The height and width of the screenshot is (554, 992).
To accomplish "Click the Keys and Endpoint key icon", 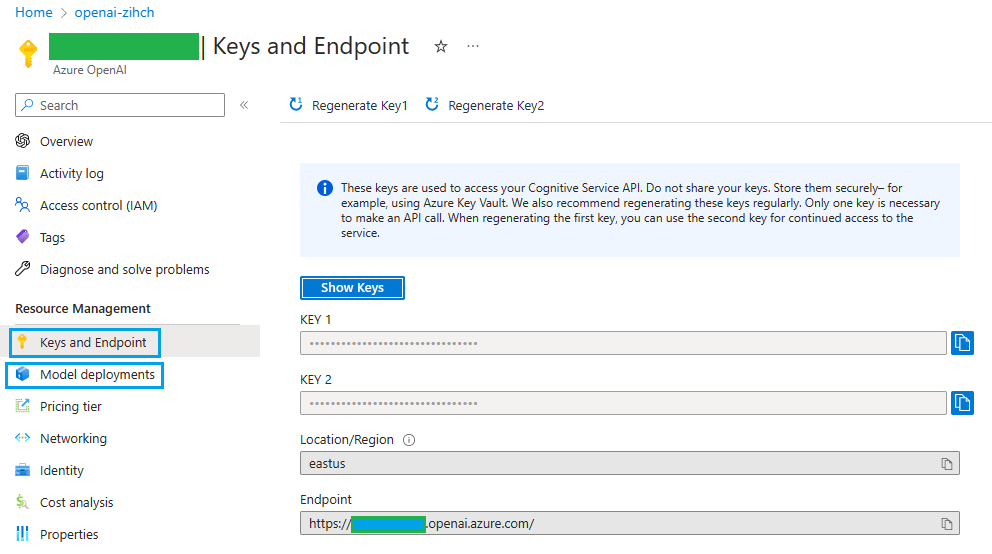I will point(22,342).
